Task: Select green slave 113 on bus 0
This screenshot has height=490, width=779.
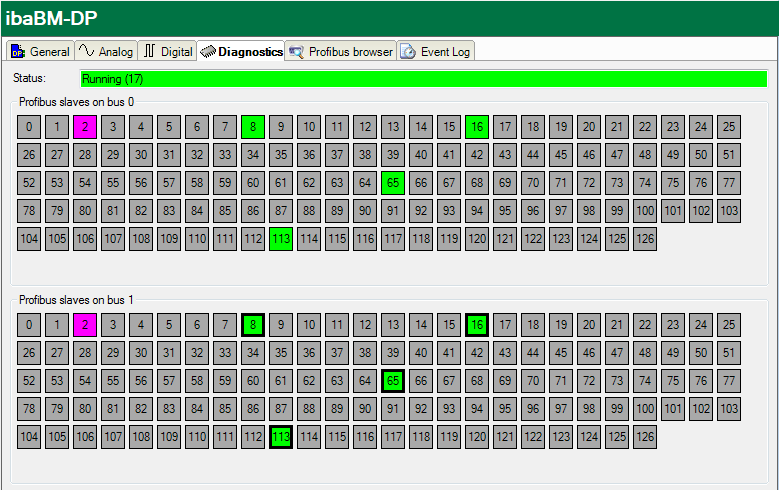Action: [x=281, y=239]
